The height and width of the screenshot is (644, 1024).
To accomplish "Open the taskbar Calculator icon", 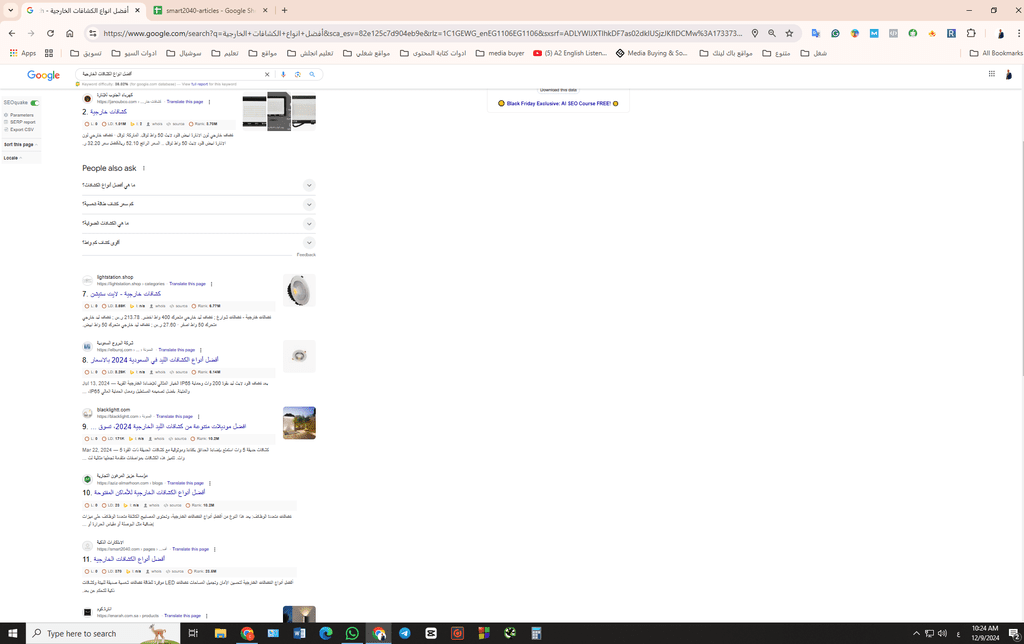I will click(x=536, y=633).
